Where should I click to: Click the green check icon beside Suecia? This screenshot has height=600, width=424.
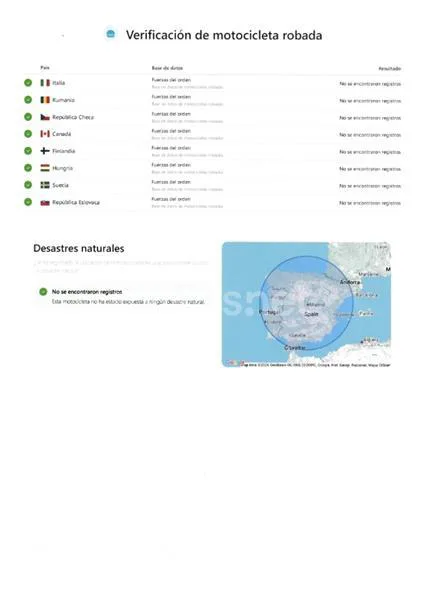tap(28, 185)
